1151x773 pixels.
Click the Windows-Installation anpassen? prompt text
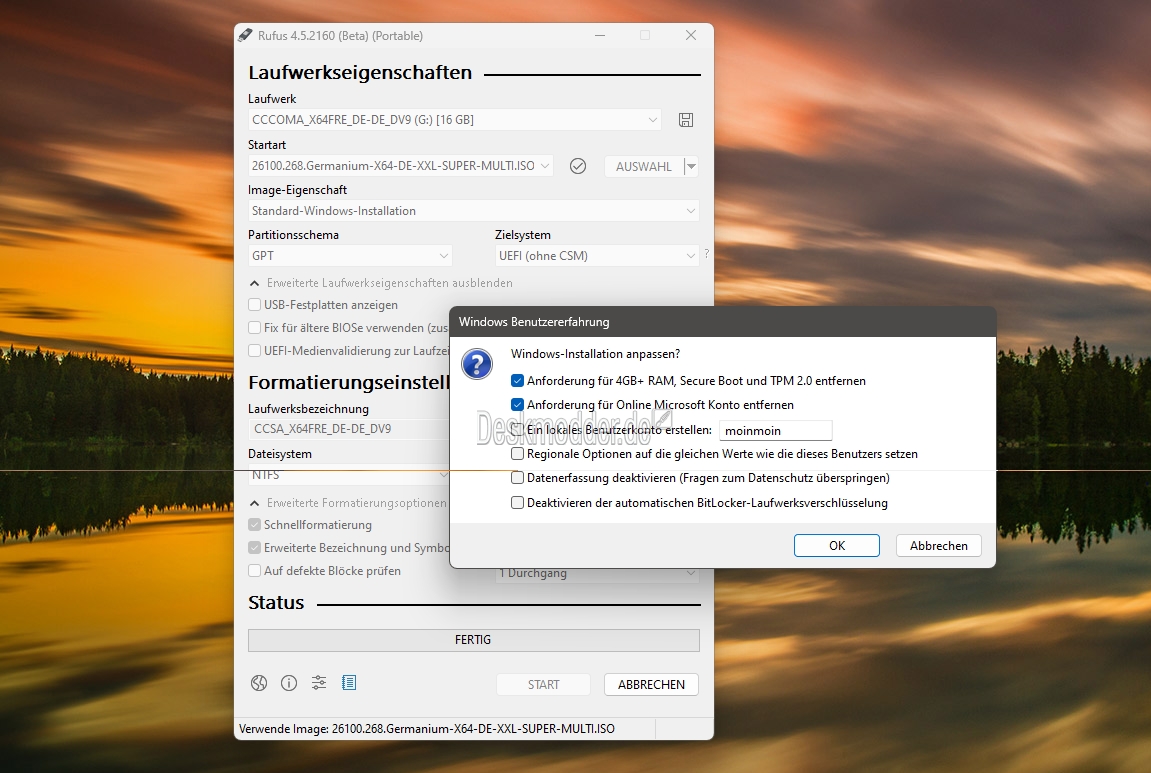coord(595,354)
